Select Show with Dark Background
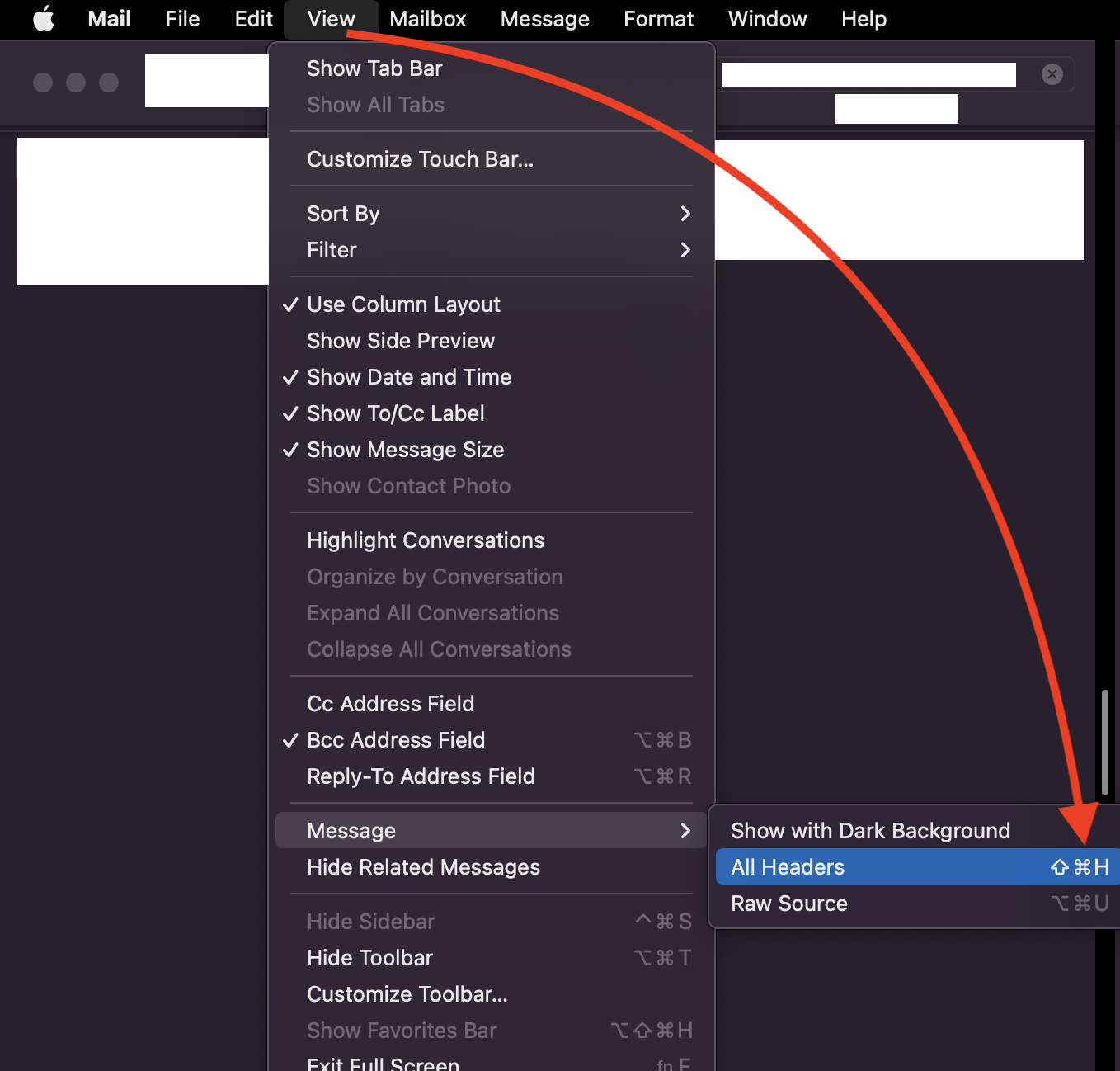The height and width of the screenshot is (1071, 1120). [x=870, y=830]
